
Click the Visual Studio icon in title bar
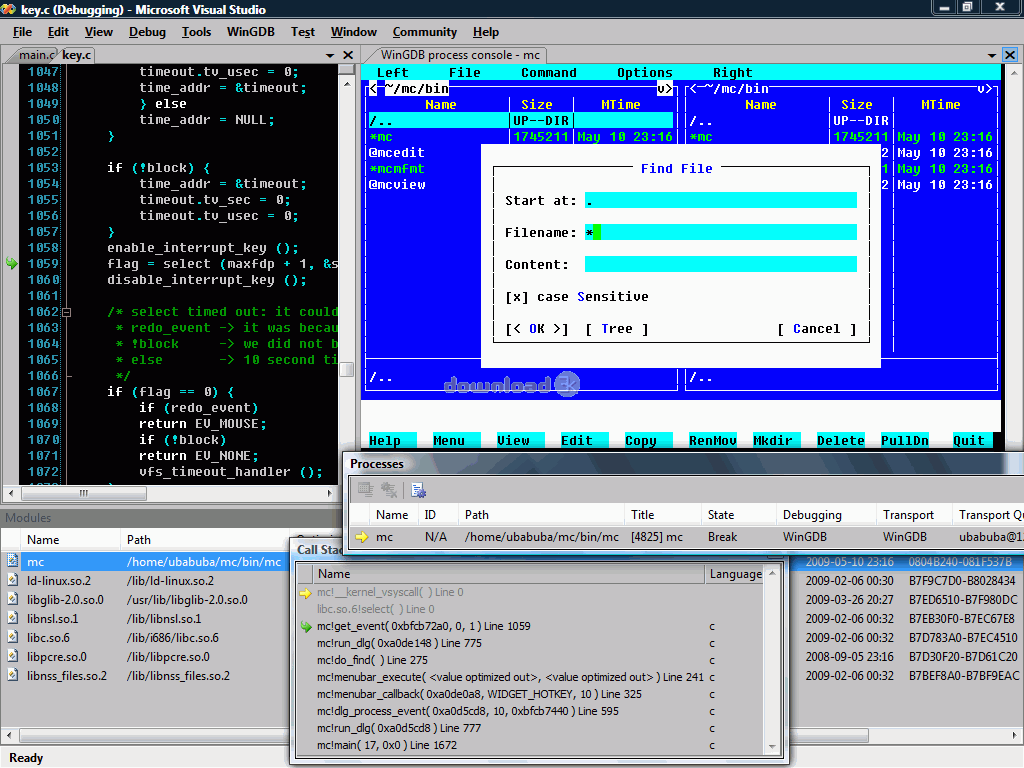point(10,9)
